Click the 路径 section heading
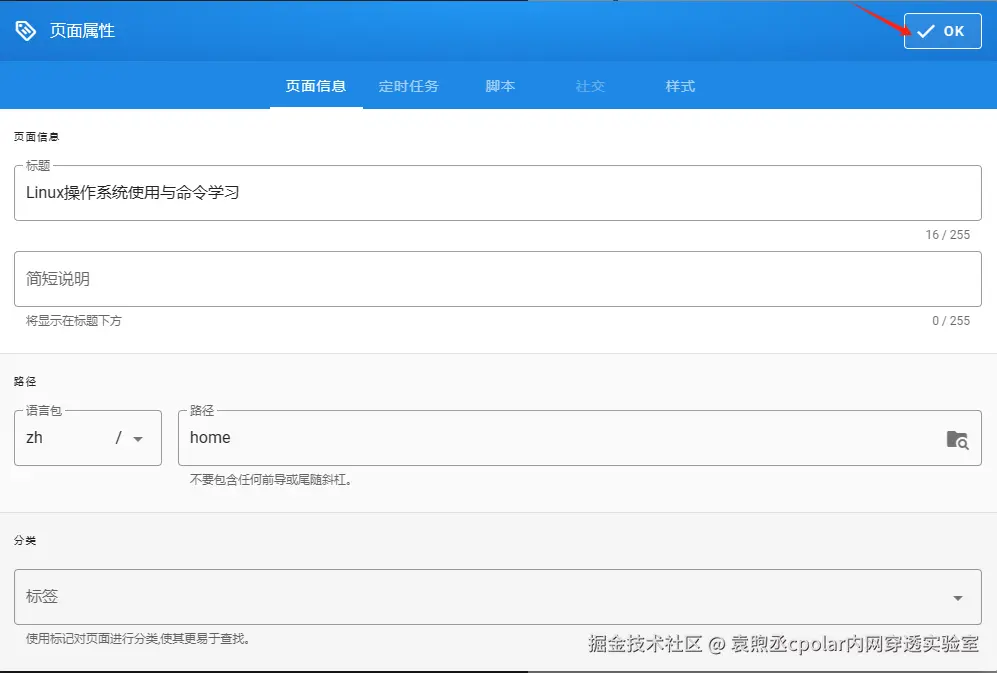This screenshot has width=997, height=673. tap(25, 382)
